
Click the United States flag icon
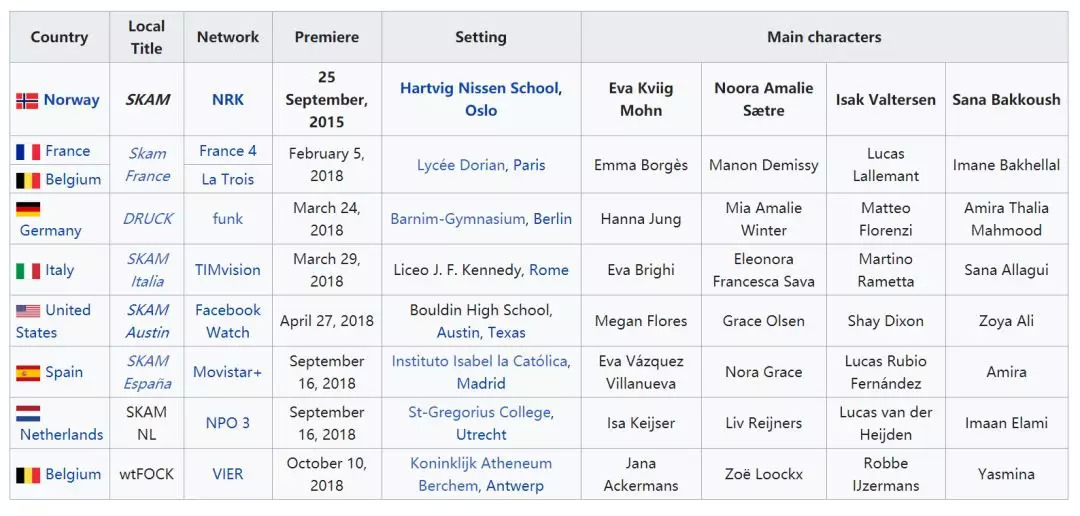(28, 311)
